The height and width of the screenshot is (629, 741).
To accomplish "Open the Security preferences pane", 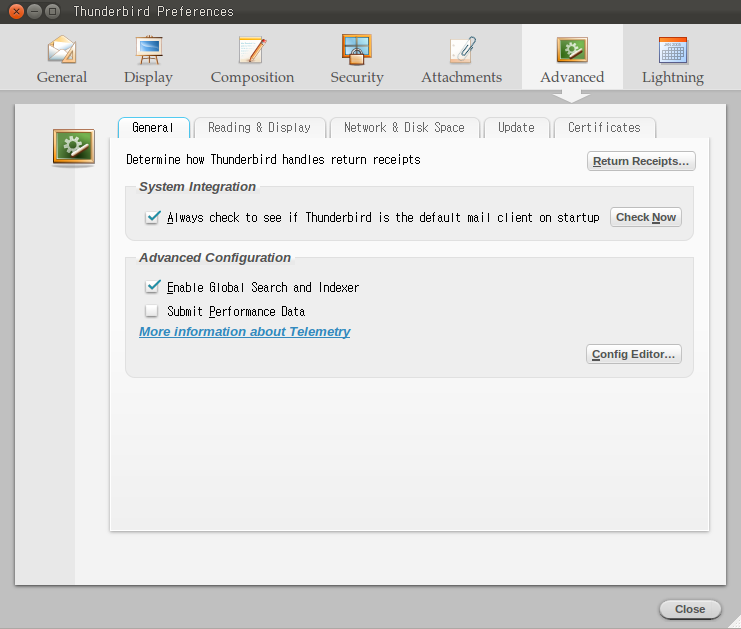I will (x=357, y=60).
